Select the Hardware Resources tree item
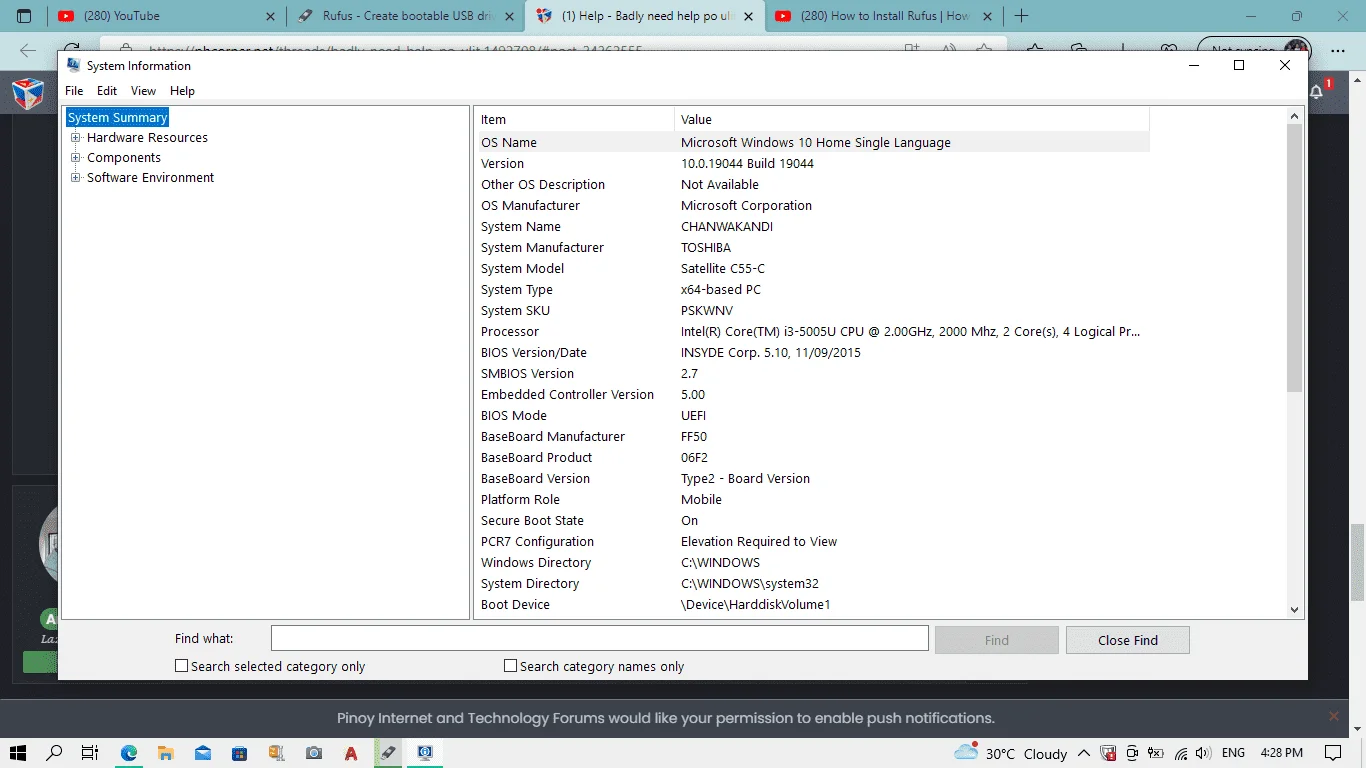The width and height of the screenshot is (1366, 768). click(x=147, y=138)
